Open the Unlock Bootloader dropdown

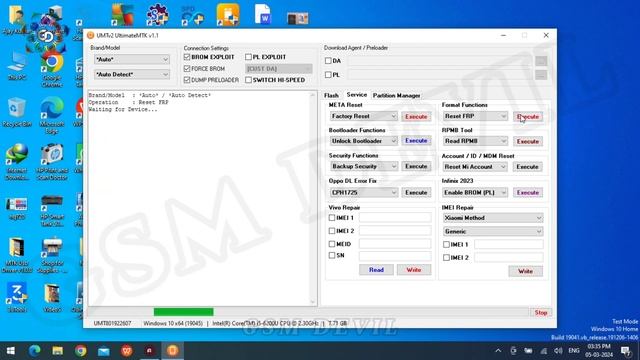pos(363,141)
